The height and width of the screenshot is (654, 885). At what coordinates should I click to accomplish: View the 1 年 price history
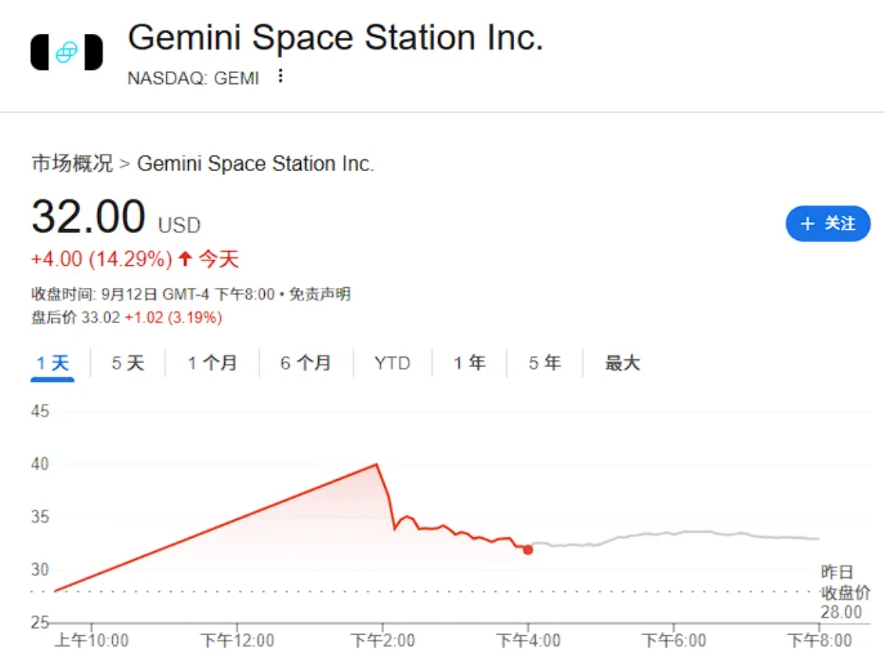tap(469, 363)
